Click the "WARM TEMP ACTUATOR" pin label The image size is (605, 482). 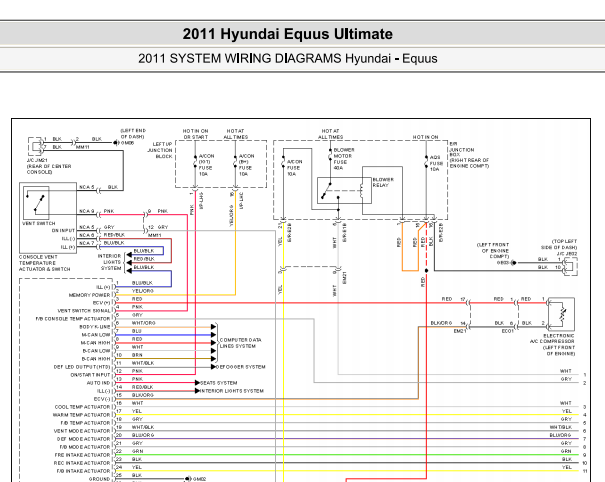(x=81, y=415)
